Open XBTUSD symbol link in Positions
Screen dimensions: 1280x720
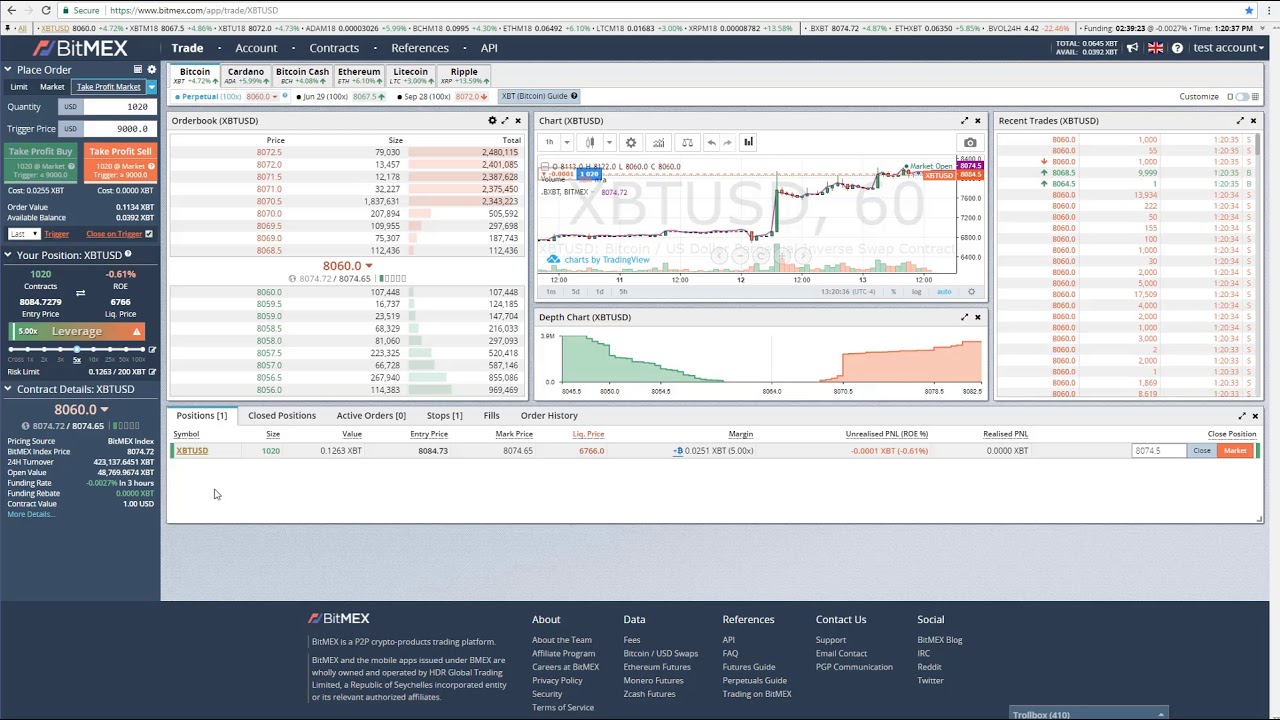click(x=192, y=451)
